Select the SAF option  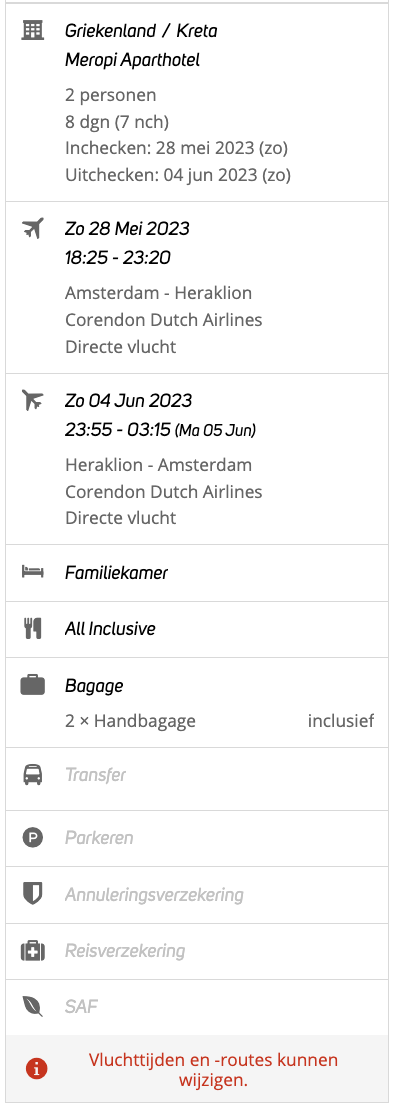[199, 1007]
